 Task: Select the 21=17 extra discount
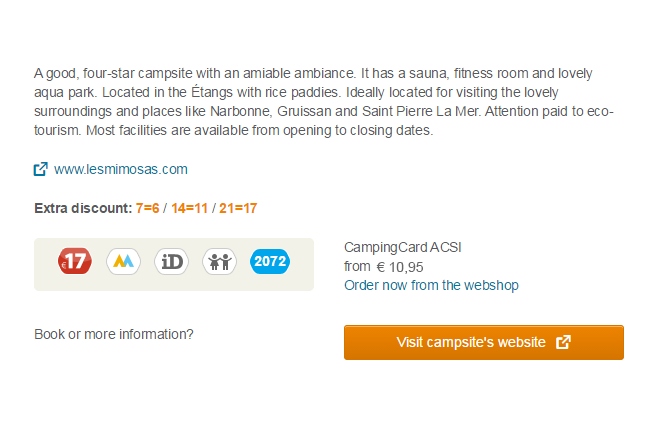coord(238,208)
